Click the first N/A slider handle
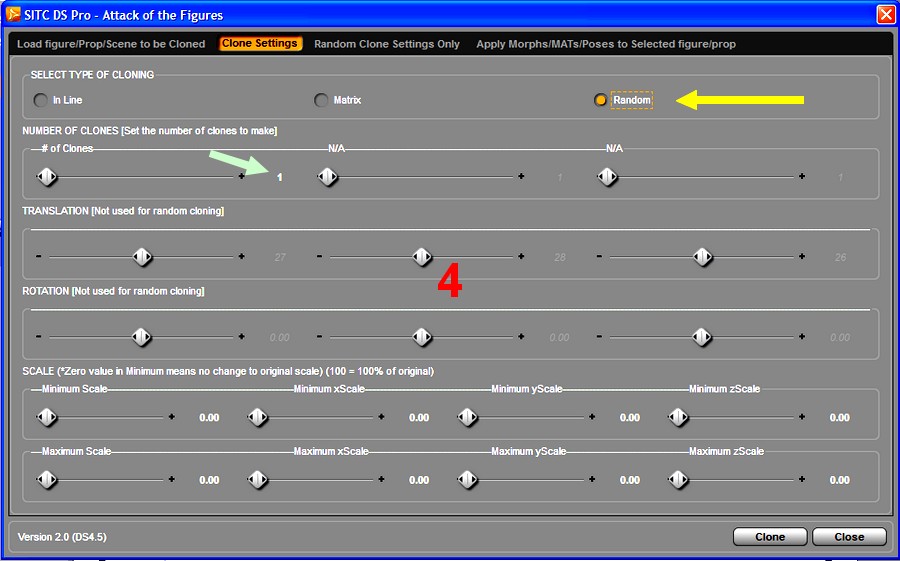The width and height of the screenshot is (900, 561). pos(328,177)
